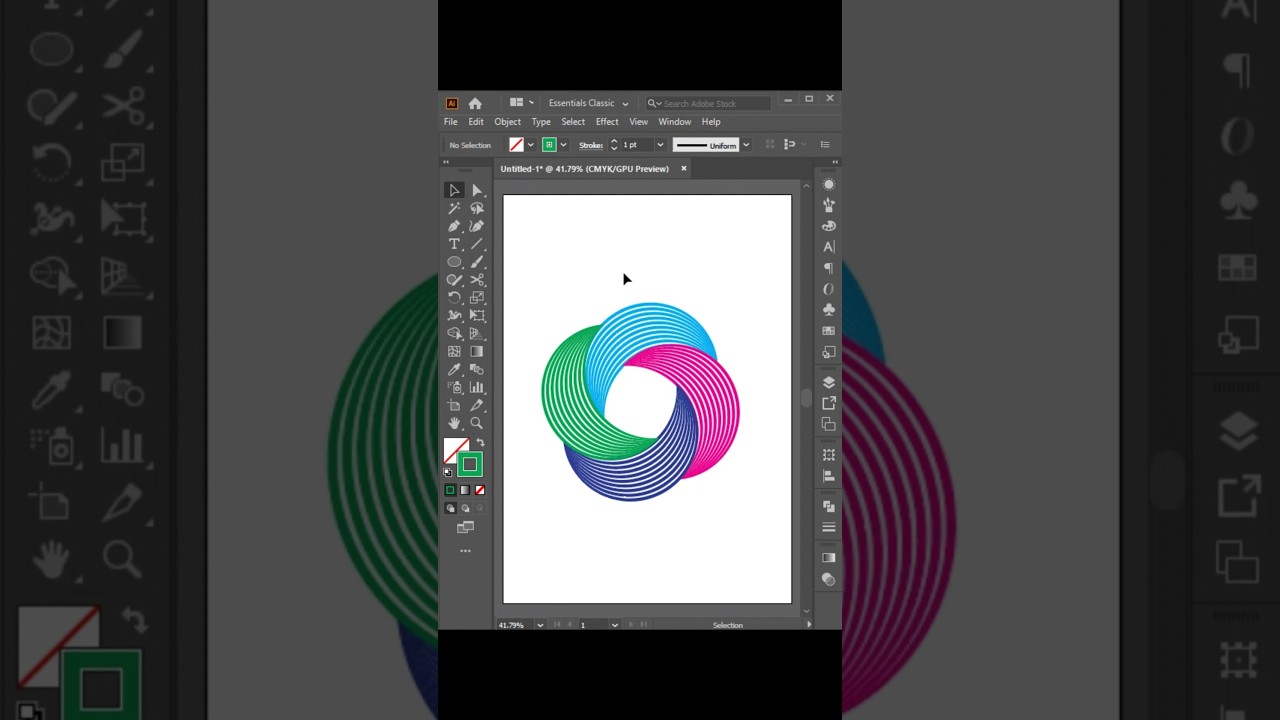The width and height of the screenshot is (1280, 720).
Task: Open the stroke weight dropdown
Action: (x=660, y=145)
